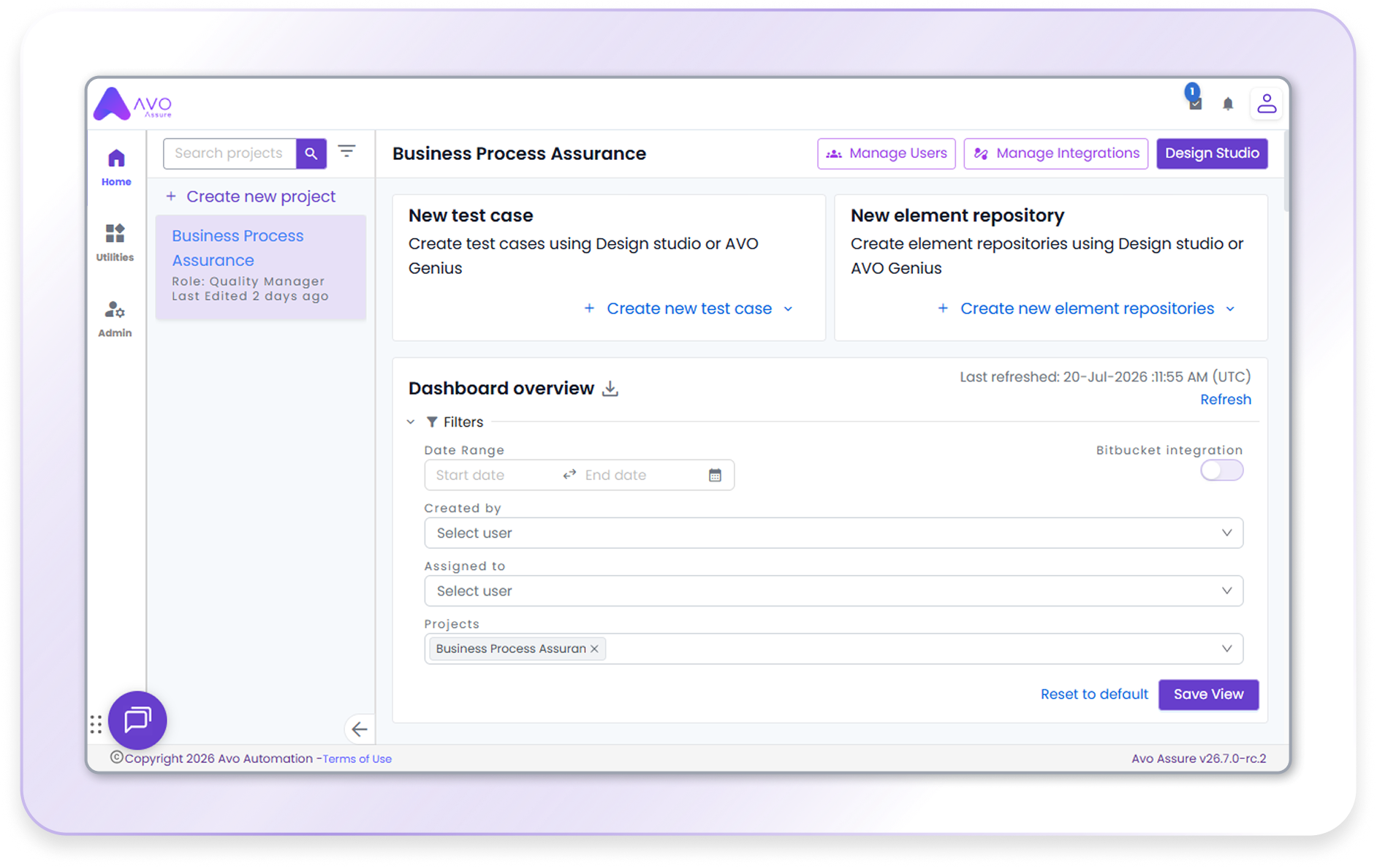Open the Terms of Use link
This screenshot has width=1377, height=868.
pyautogui.click(x=357, y=758)
